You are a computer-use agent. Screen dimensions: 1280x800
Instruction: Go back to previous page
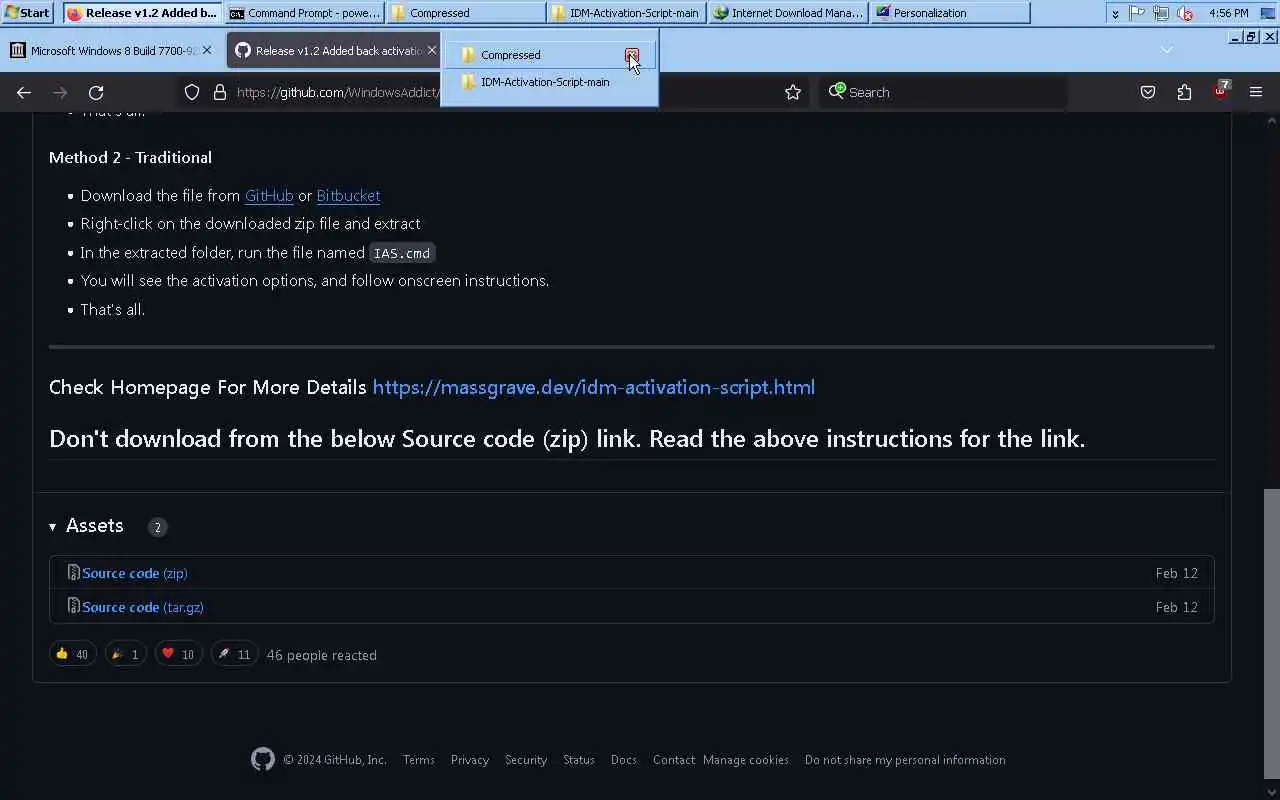point(24,92)
